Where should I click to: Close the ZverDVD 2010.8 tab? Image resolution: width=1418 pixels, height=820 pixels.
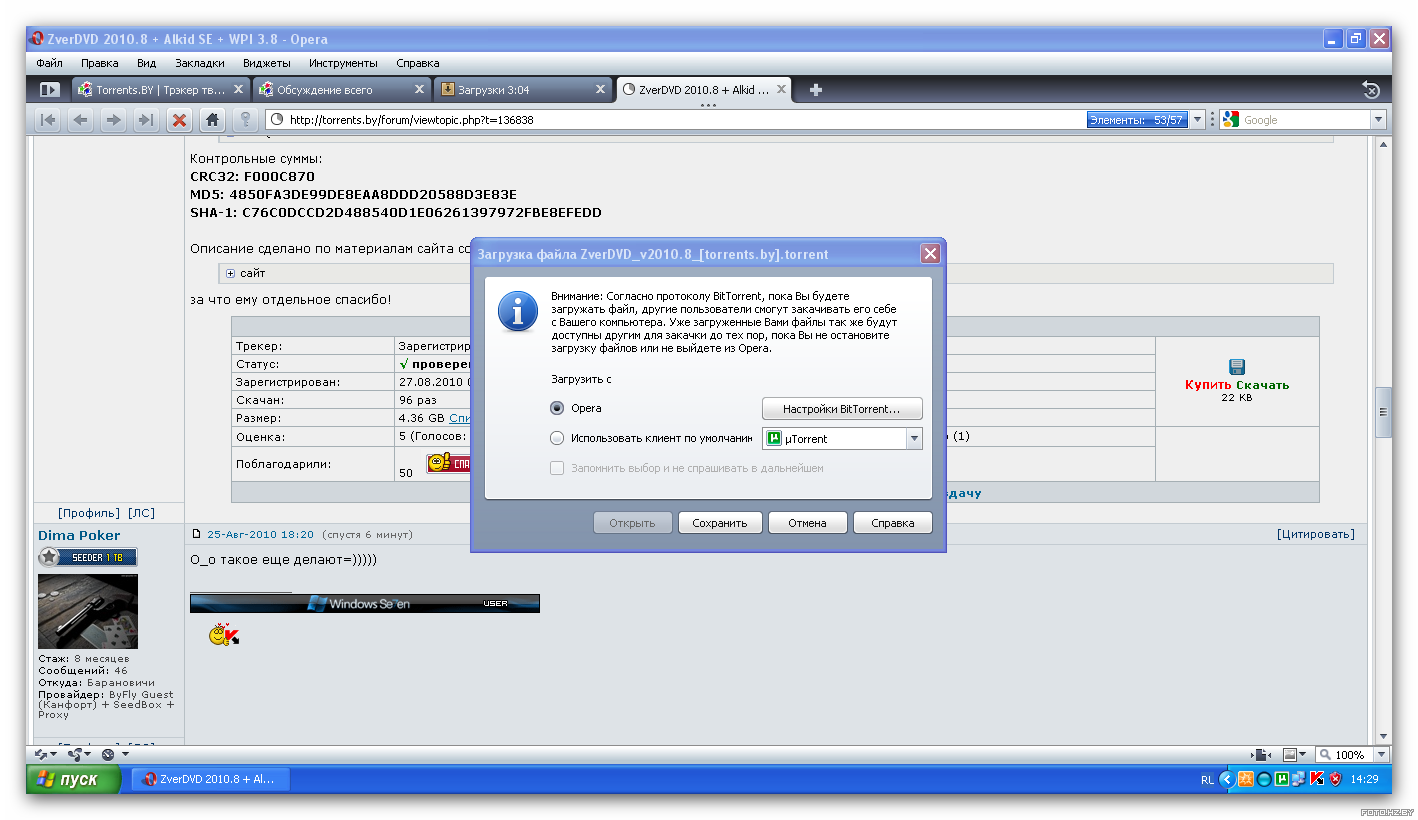point(781,89)
